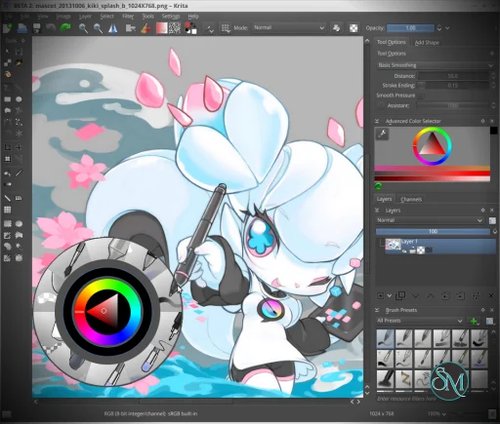Screen dimensions: 500x424
Task: Collapse the Brush Presets docker
Action: (377, 310)
